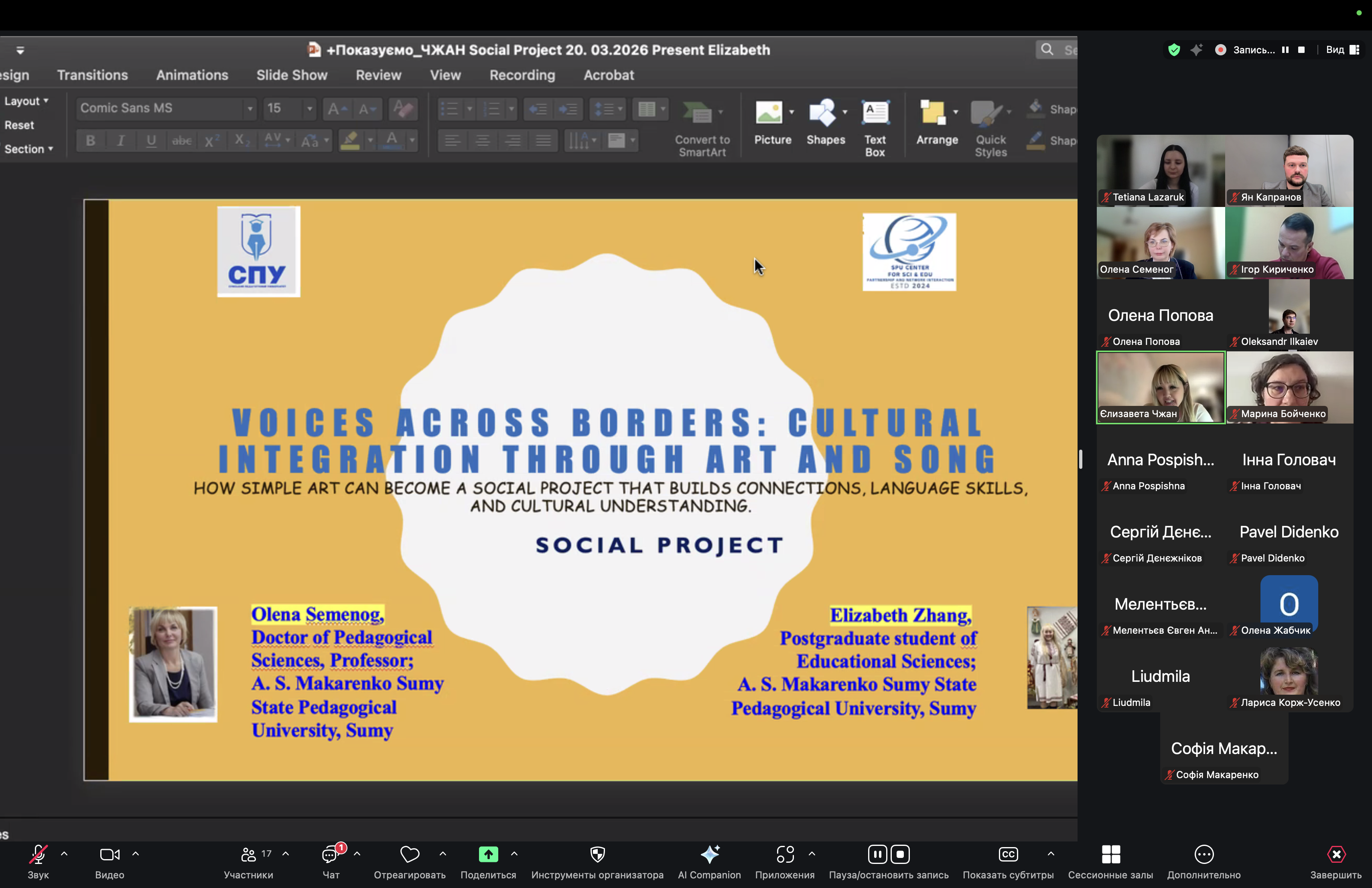Open the Breakout rooms icon

point(1110,854)
